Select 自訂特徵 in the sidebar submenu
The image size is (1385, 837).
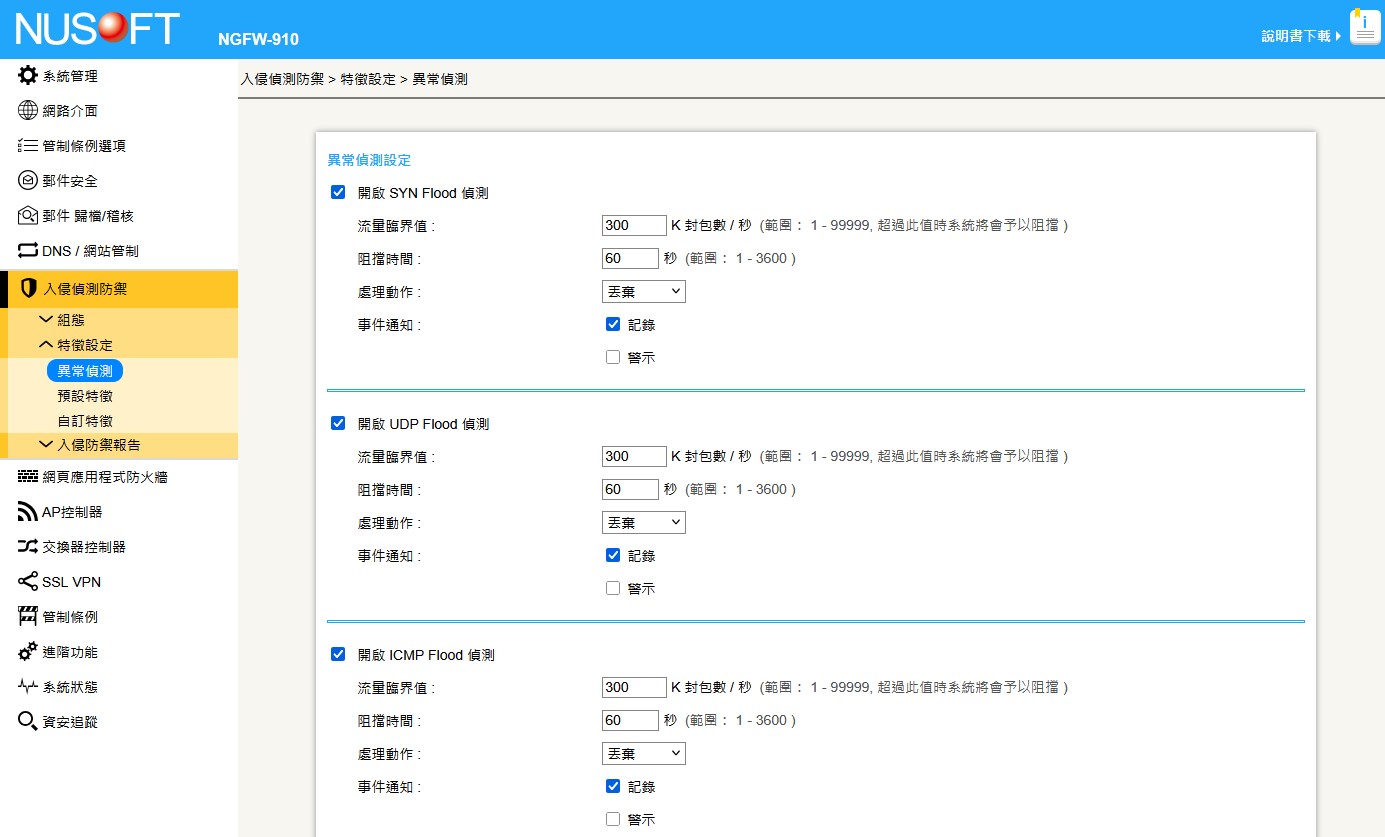point(85,421)
